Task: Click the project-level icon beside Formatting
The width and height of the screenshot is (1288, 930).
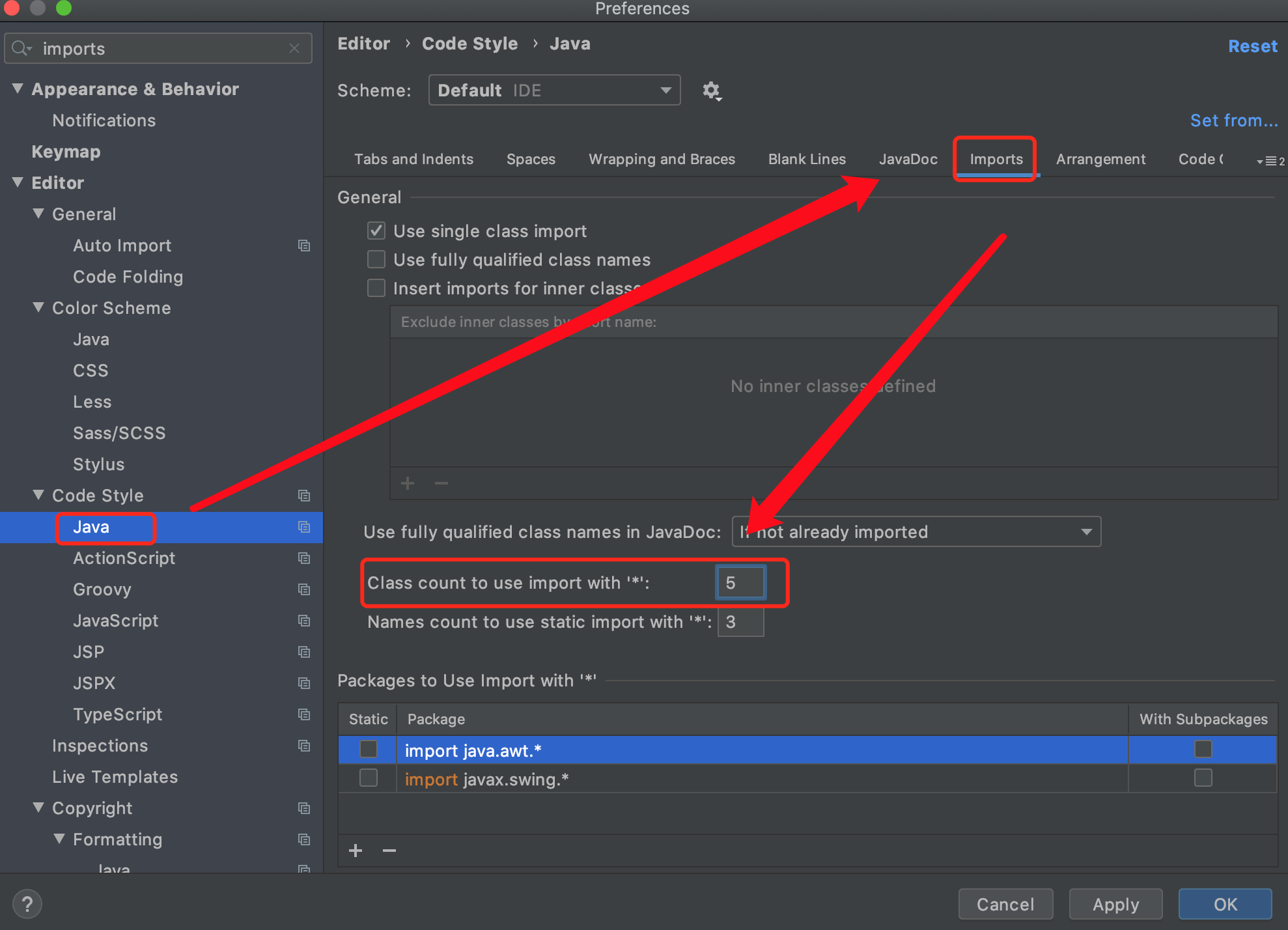Action: point(303,839)
